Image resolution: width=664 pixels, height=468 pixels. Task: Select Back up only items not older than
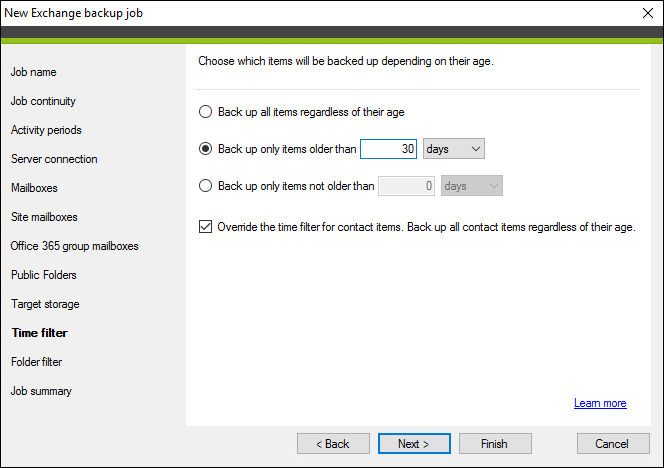pyautogui.click(x=205, y=186)
